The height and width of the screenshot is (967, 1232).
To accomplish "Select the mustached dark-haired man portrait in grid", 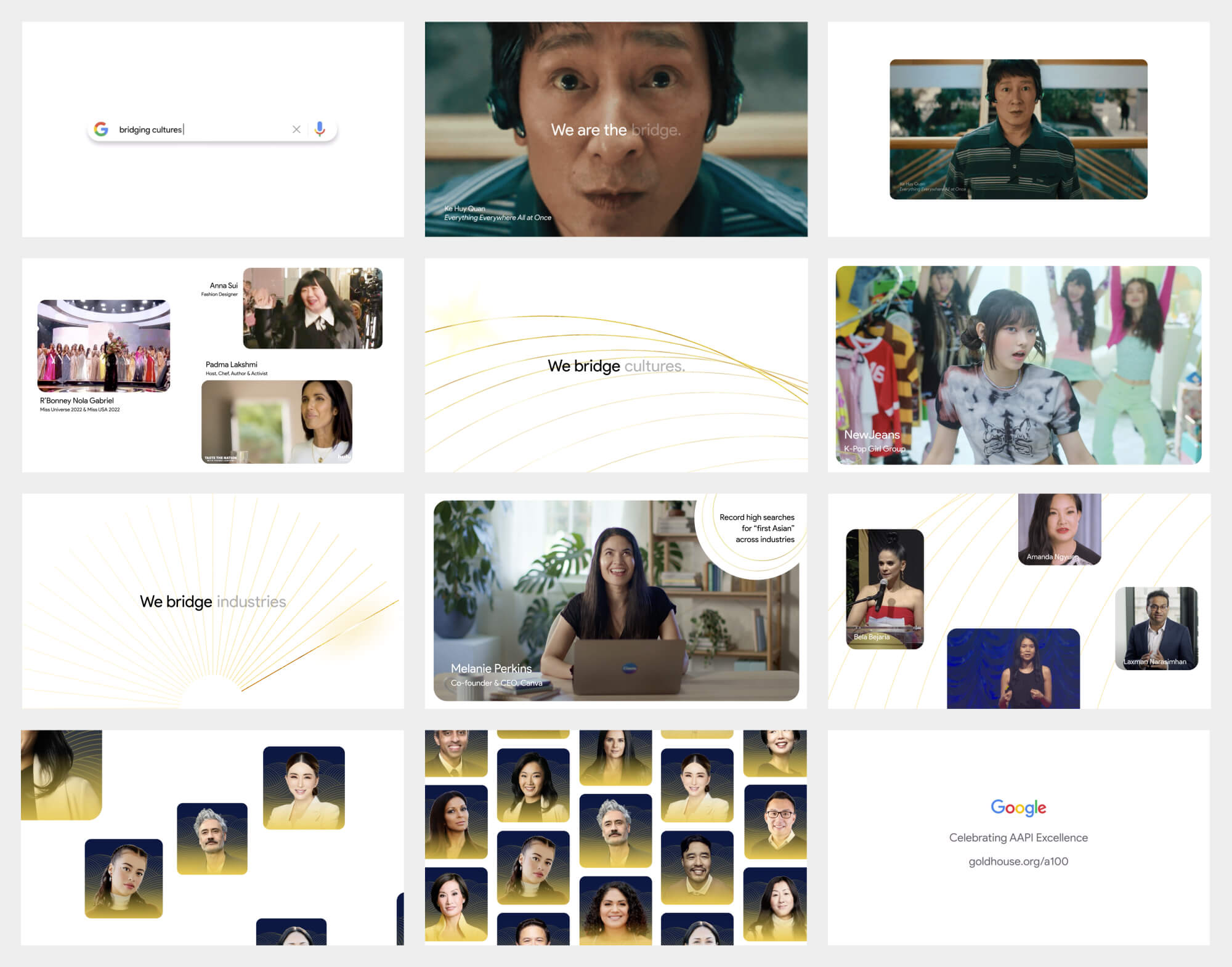I will coord(697,867).
